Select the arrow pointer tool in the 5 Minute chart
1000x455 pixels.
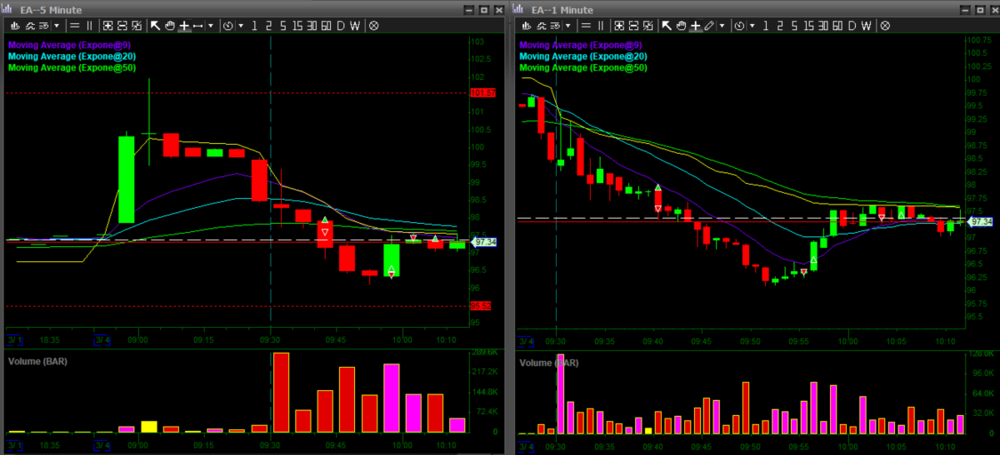[156, 25]
